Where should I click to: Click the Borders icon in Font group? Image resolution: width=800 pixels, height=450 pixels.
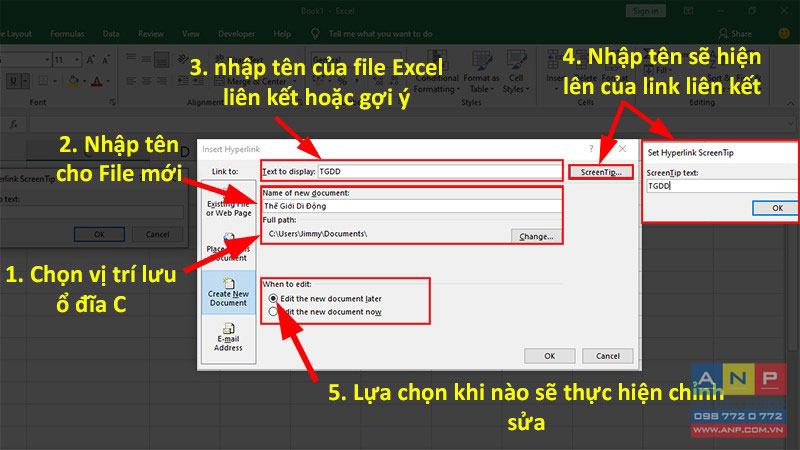tap(43, 81)
